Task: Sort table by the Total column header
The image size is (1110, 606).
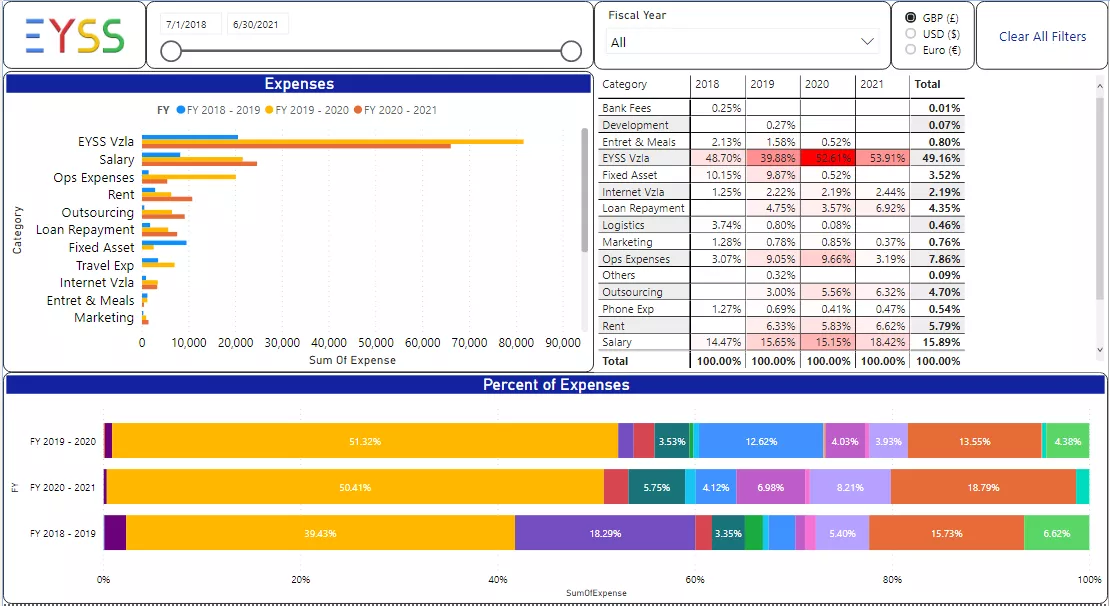Action: tap(927, 85)
